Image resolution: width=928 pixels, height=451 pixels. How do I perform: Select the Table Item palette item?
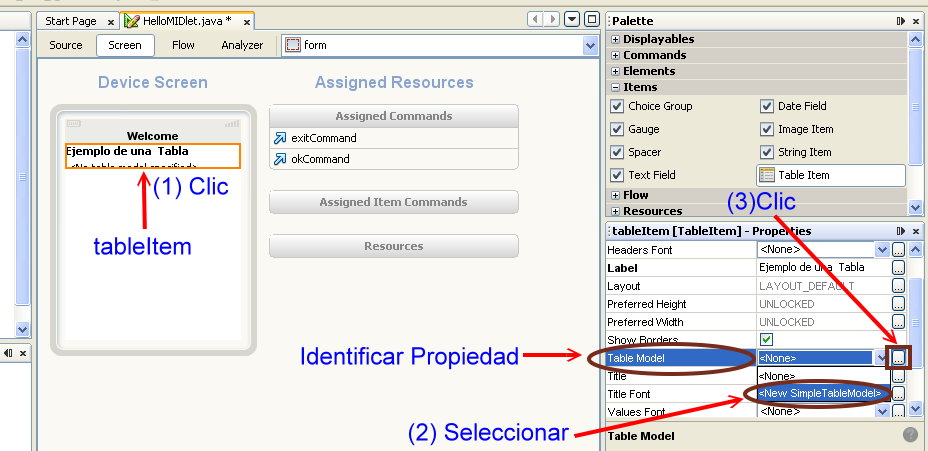pos(831,175)
